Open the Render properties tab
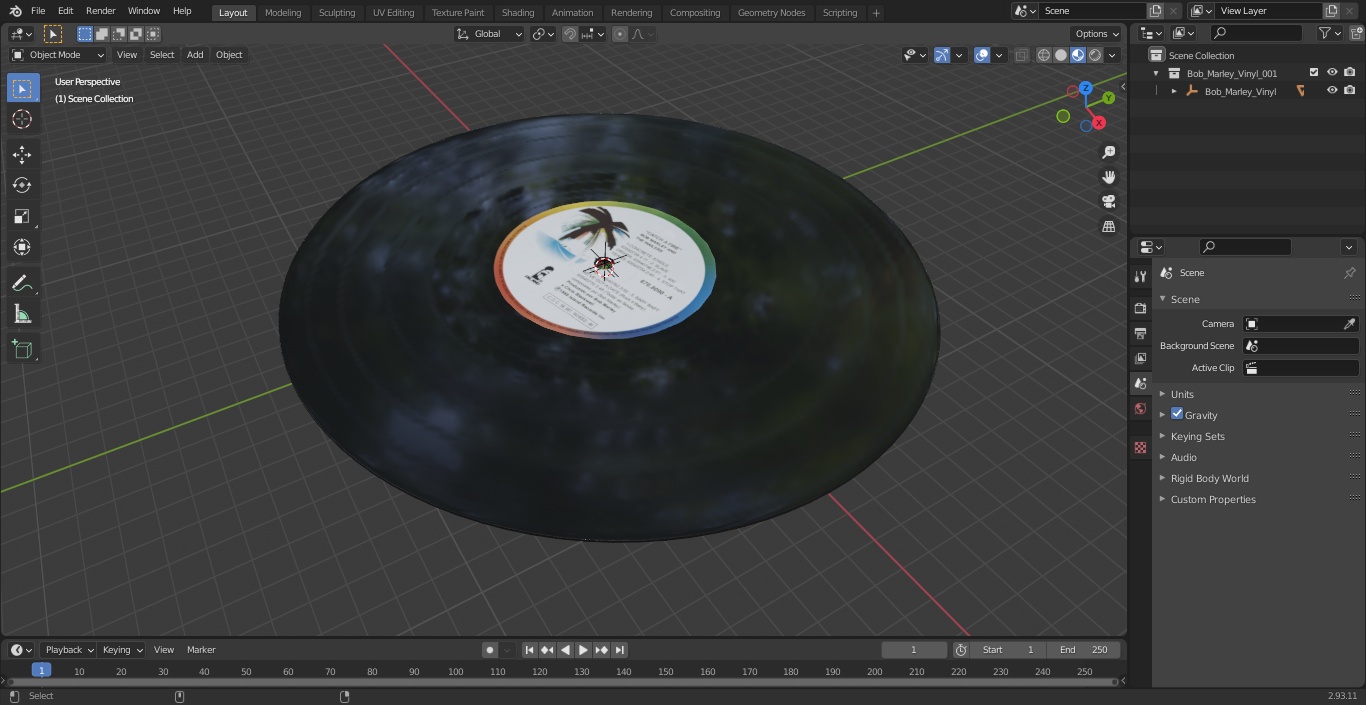 click(1140, 308)
